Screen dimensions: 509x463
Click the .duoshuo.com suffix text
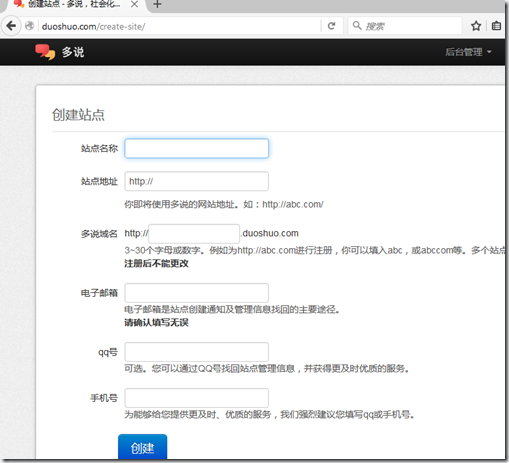tap(270, 233)
